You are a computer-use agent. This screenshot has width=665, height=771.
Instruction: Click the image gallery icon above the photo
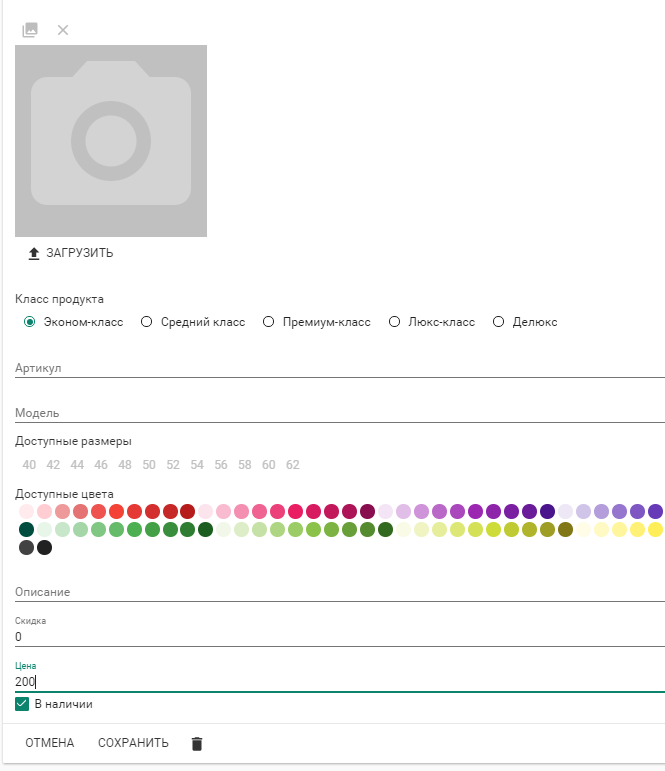pos(30,30)
